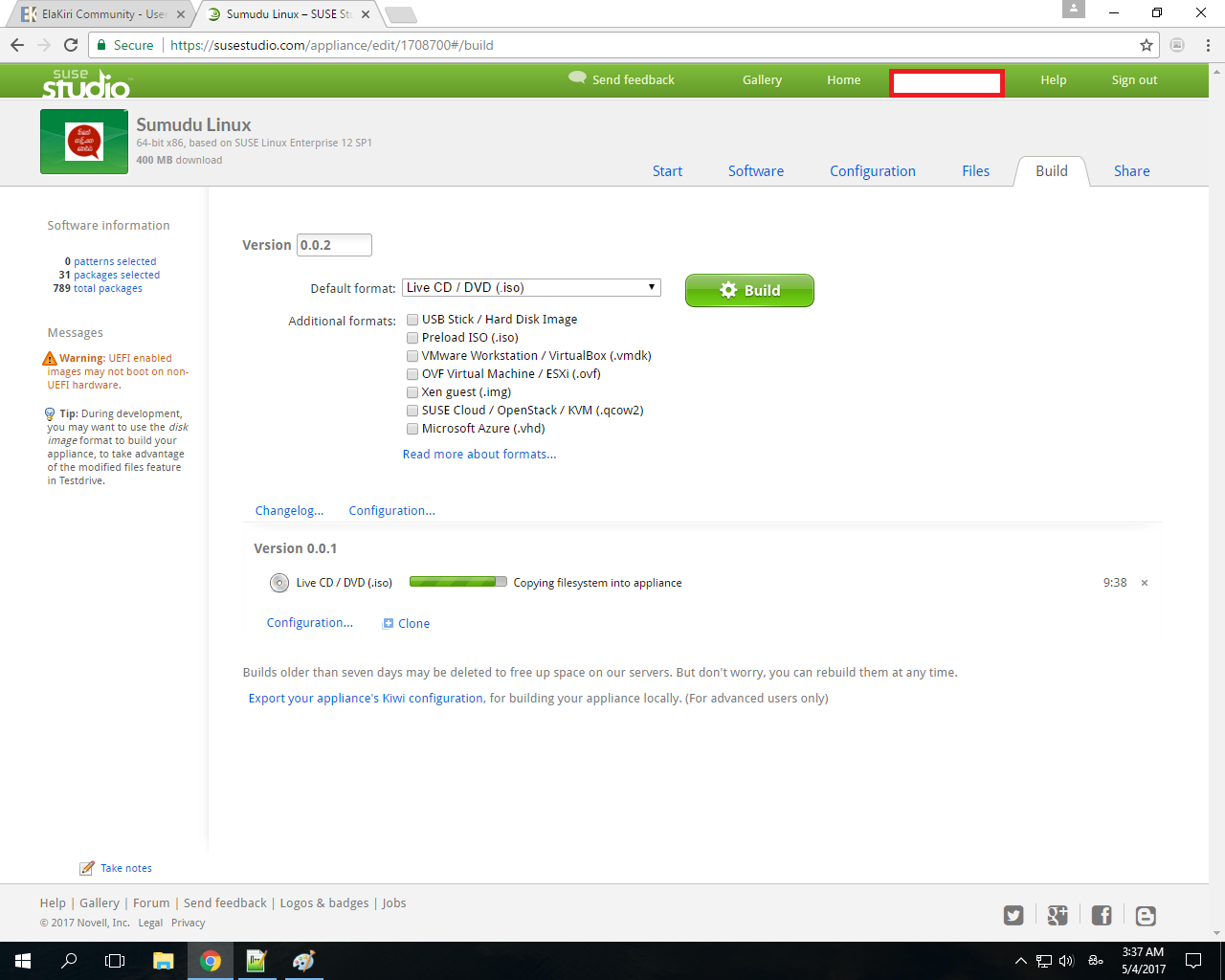
Task: Show hidden system tray icons chevron
Action: coord(1021,961)
